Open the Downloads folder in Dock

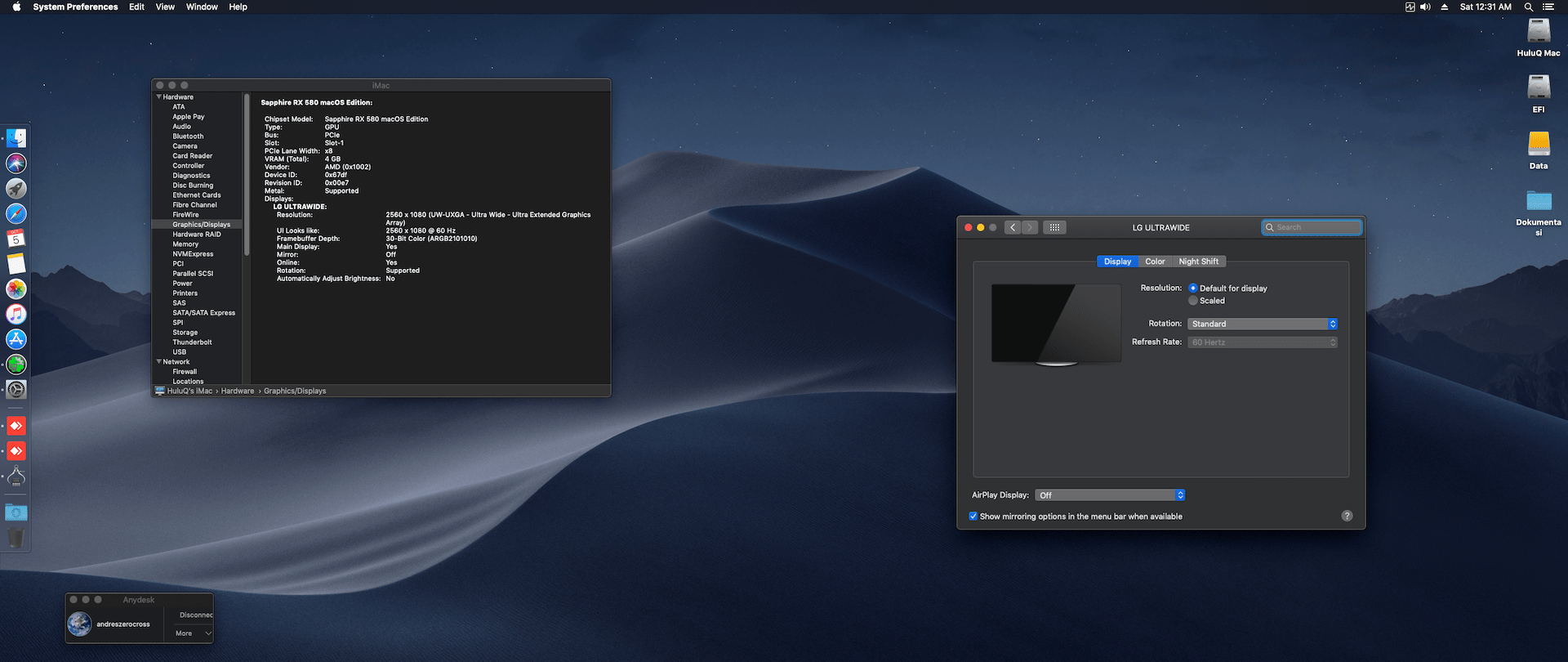[16, 512]
